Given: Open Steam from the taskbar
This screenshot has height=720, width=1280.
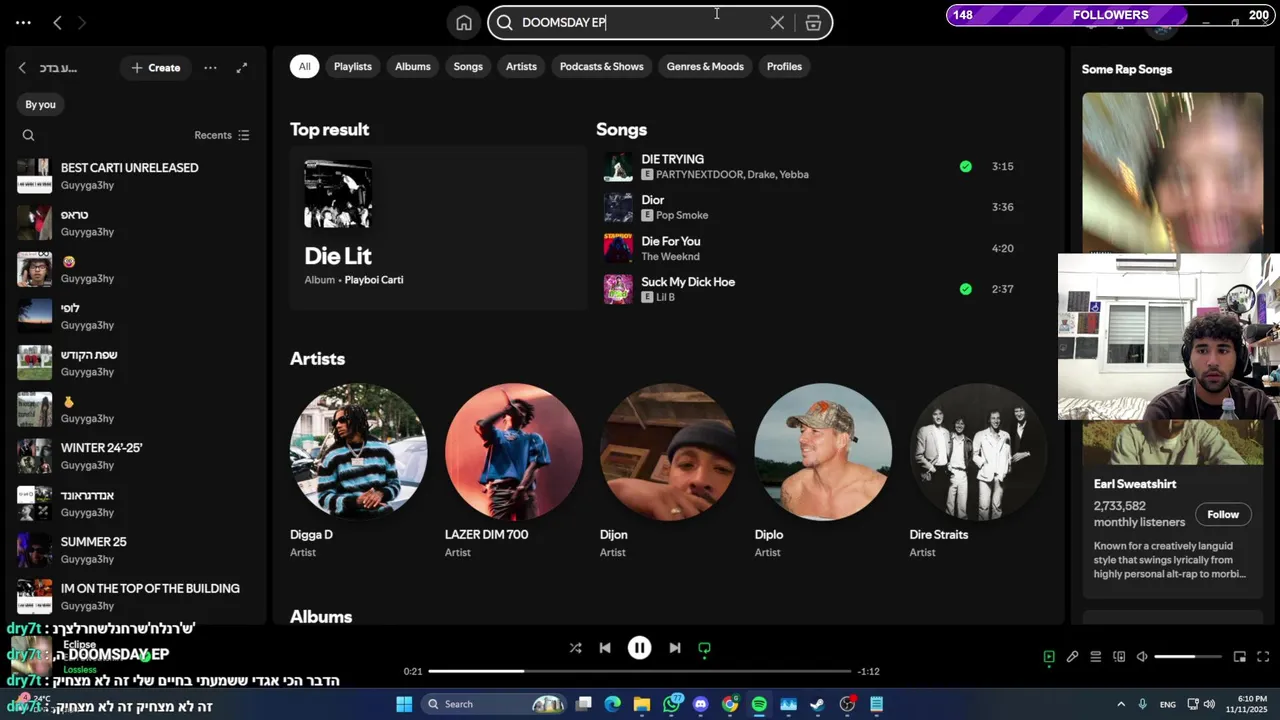Looking at the screenshot, I should (x=817, y=704).
